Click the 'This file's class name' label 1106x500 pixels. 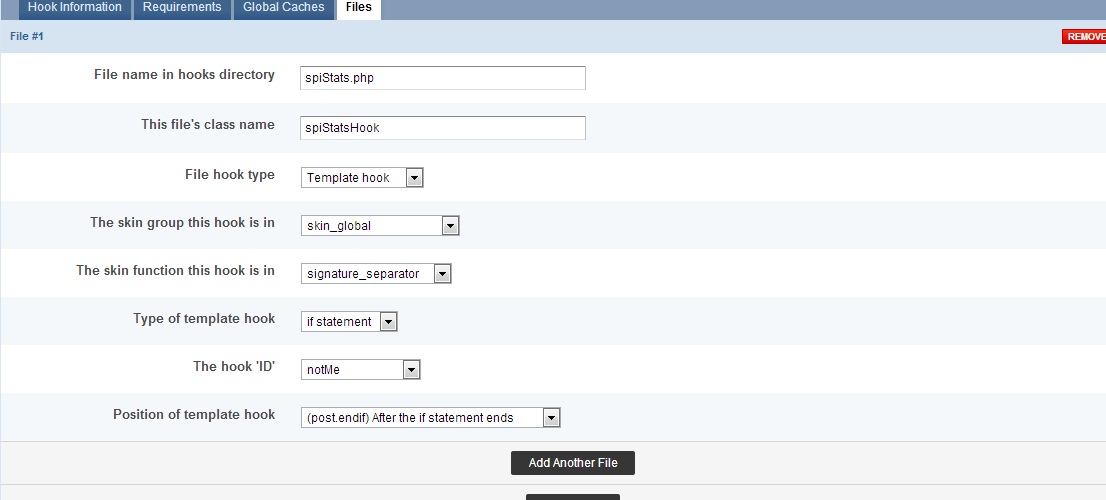point(207,125)
